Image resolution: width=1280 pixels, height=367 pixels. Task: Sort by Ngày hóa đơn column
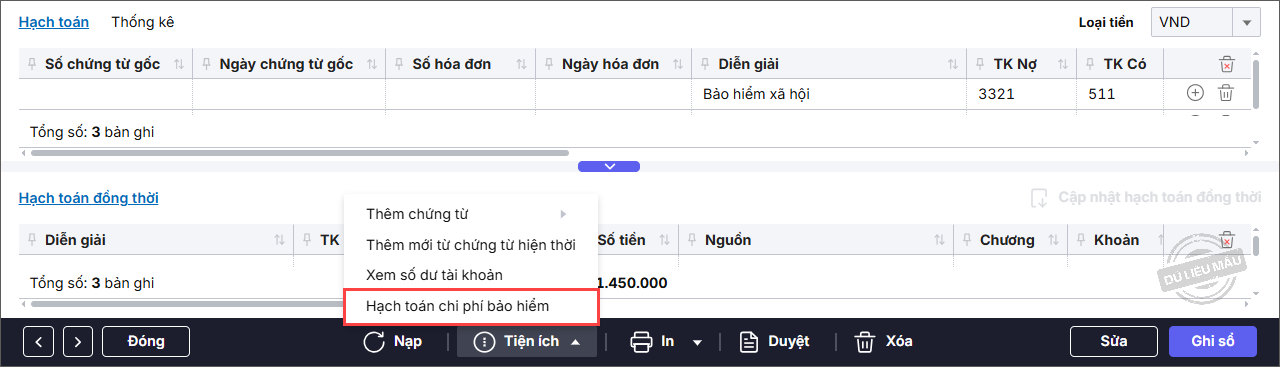pos(677,64)
